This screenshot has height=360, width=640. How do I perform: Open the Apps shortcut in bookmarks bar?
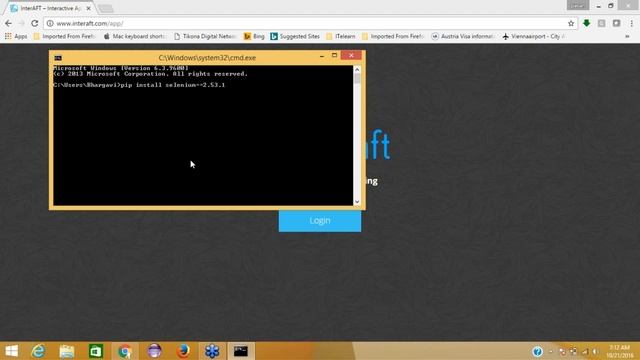click(x=16, y=36)
